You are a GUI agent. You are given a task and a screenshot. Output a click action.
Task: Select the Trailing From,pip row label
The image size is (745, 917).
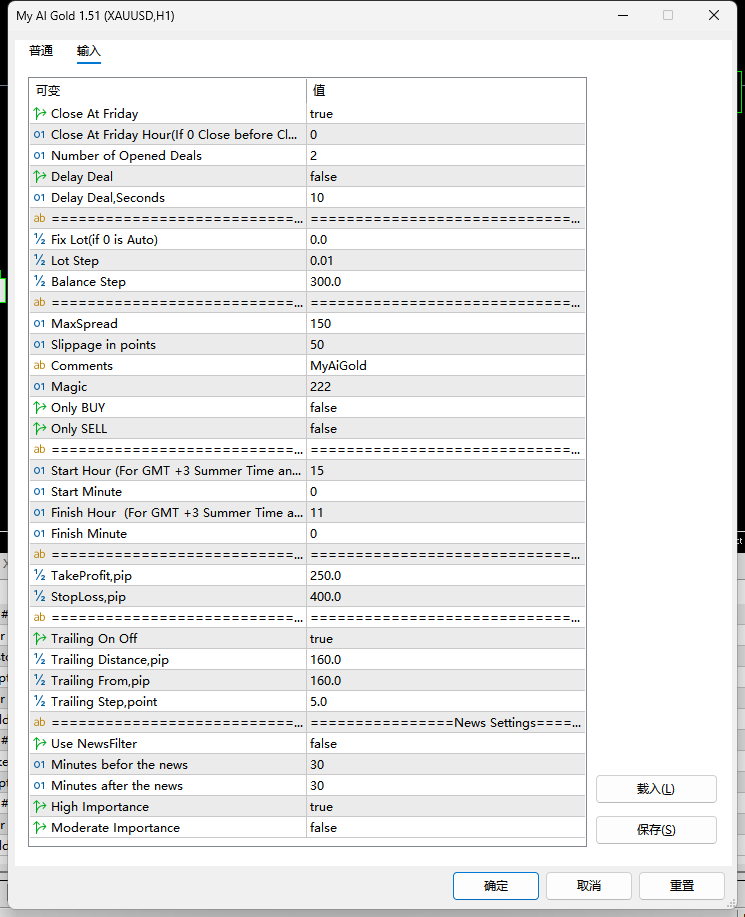100,681
